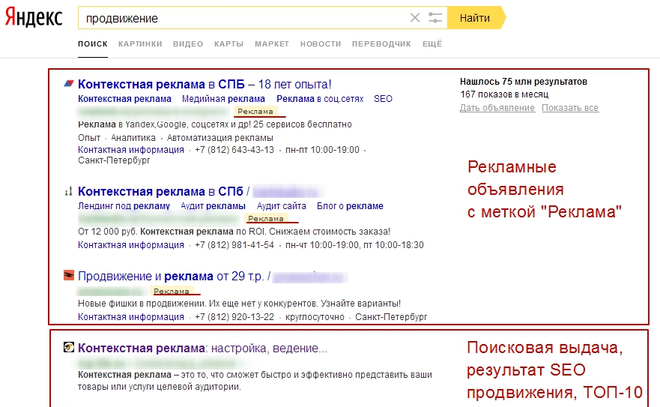The image size is (660, 407).
Task: Clear the search query with the X icon
Action: pyautogui.click(x=415, y=18)
